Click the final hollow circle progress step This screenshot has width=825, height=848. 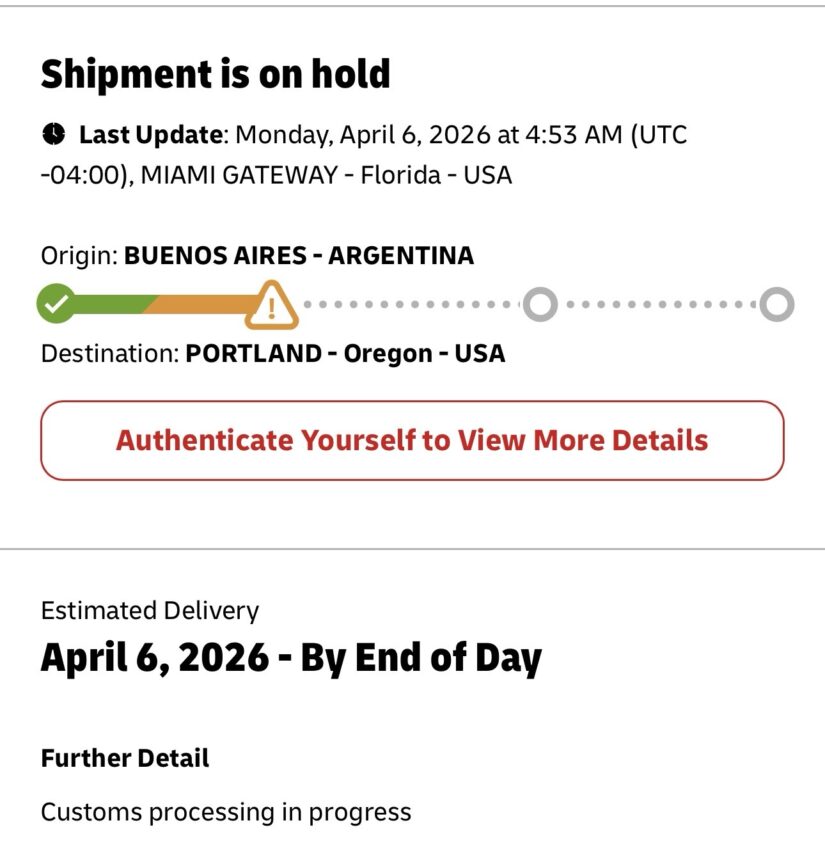click(x=776, y=304)
